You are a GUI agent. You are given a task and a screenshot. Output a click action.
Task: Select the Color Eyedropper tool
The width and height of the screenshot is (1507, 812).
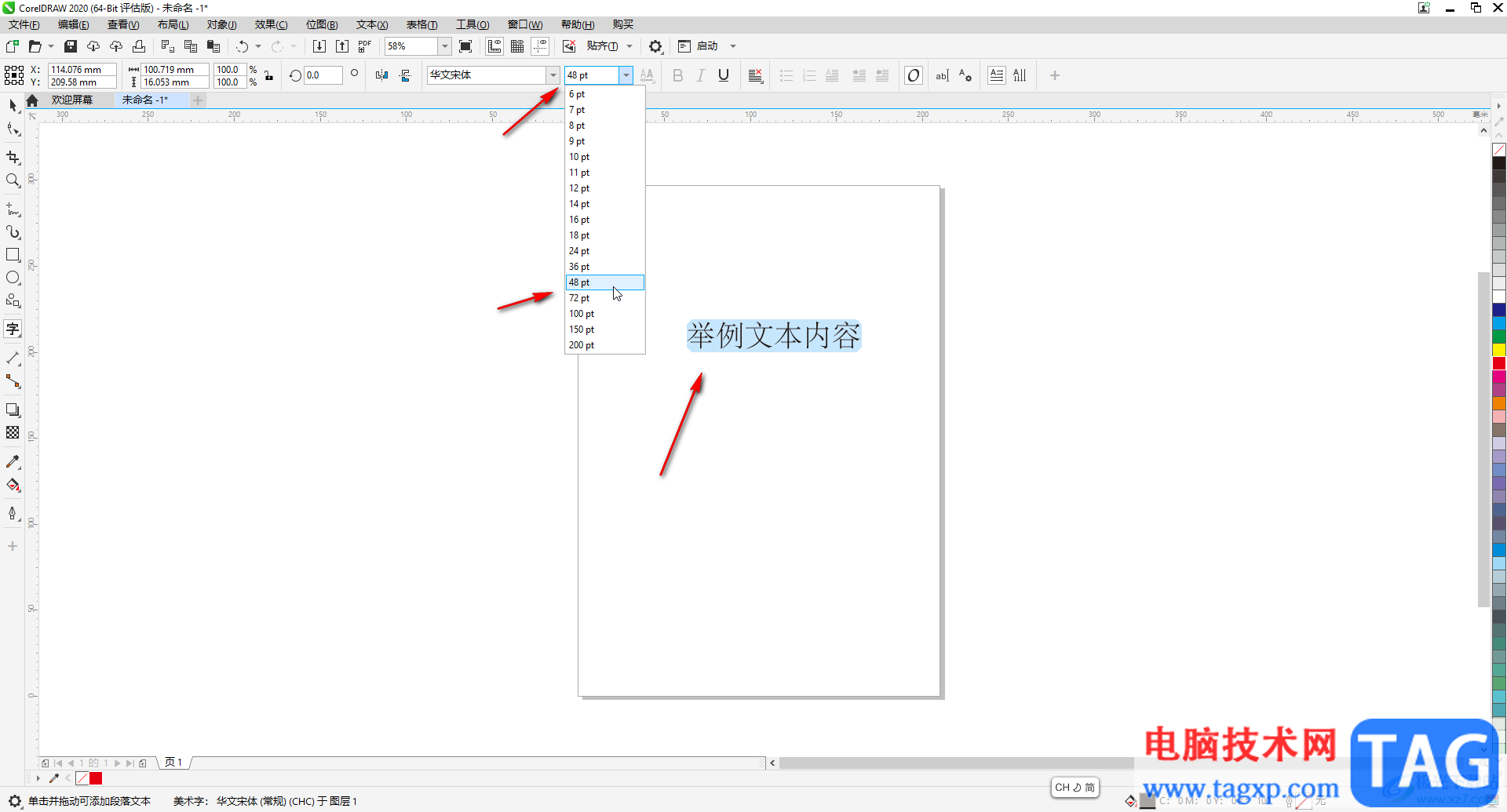coord(13,462)
